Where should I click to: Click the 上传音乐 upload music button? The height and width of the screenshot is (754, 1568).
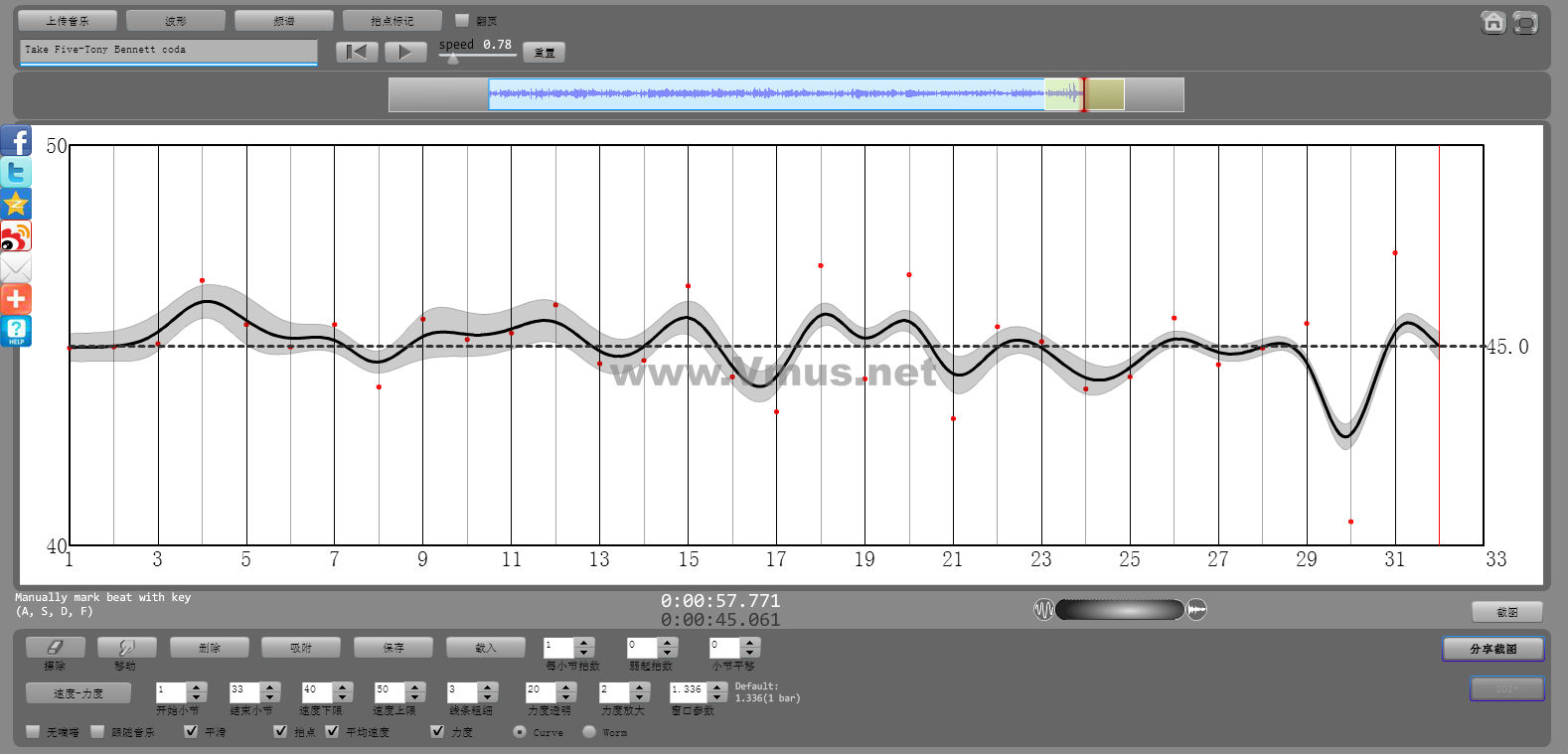tap(68, 21)
